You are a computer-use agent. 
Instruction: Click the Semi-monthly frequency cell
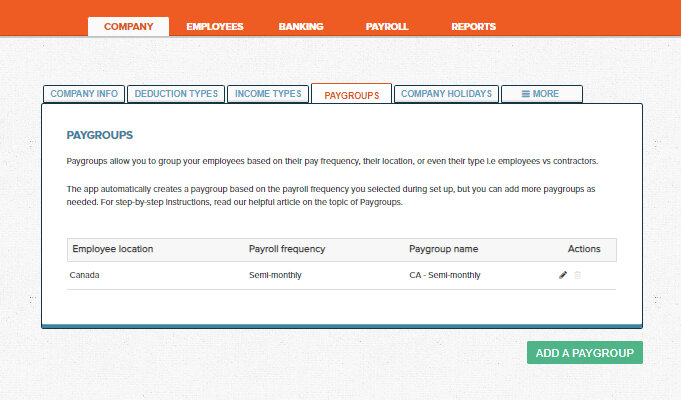coord(277,275)
